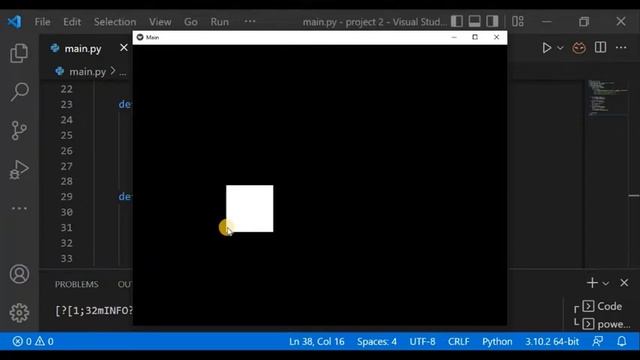Click the white square in Main window

coord(250,209)
